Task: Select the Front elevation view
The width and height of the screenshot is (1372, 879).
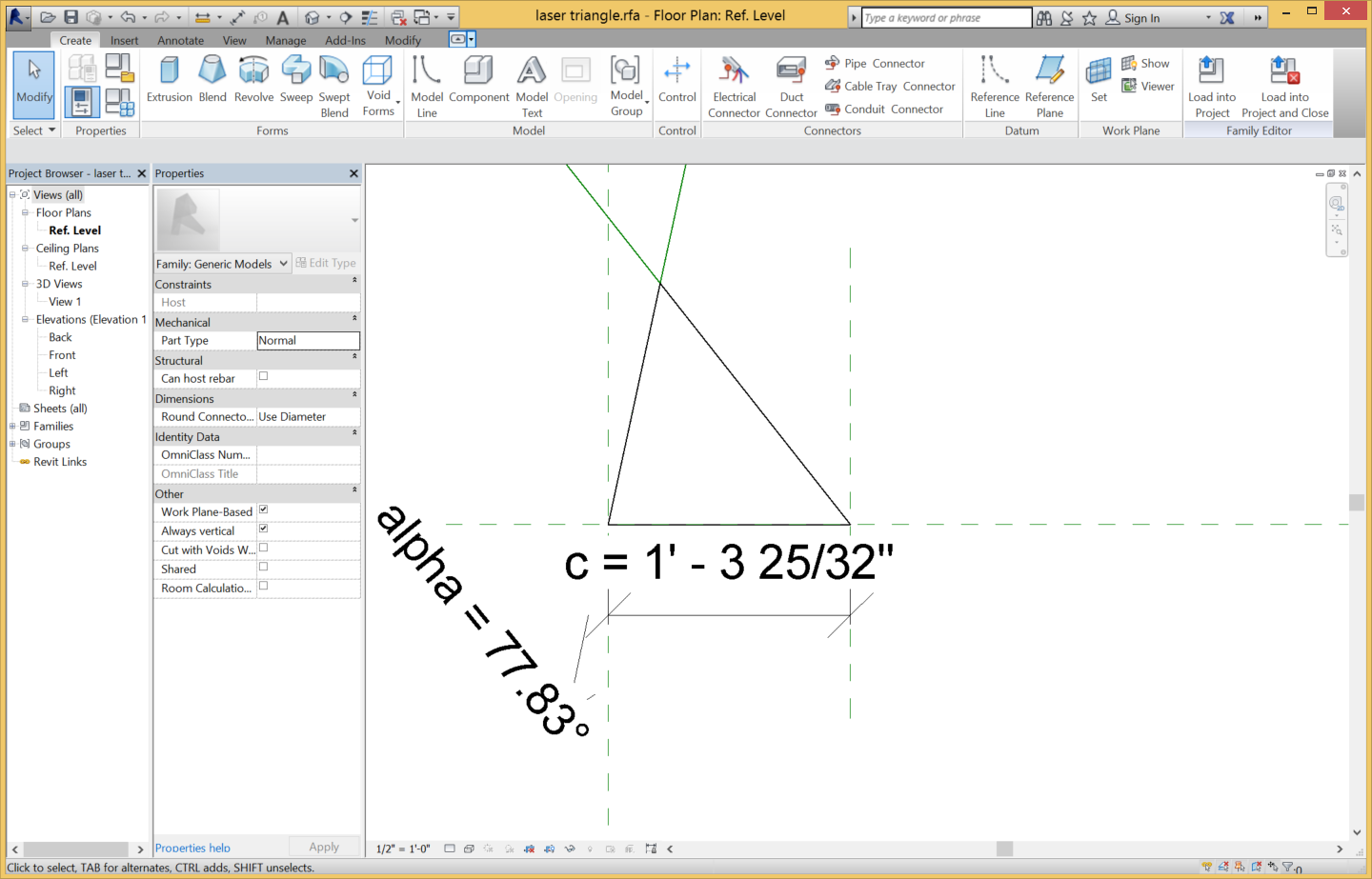Action: [62, 355]
